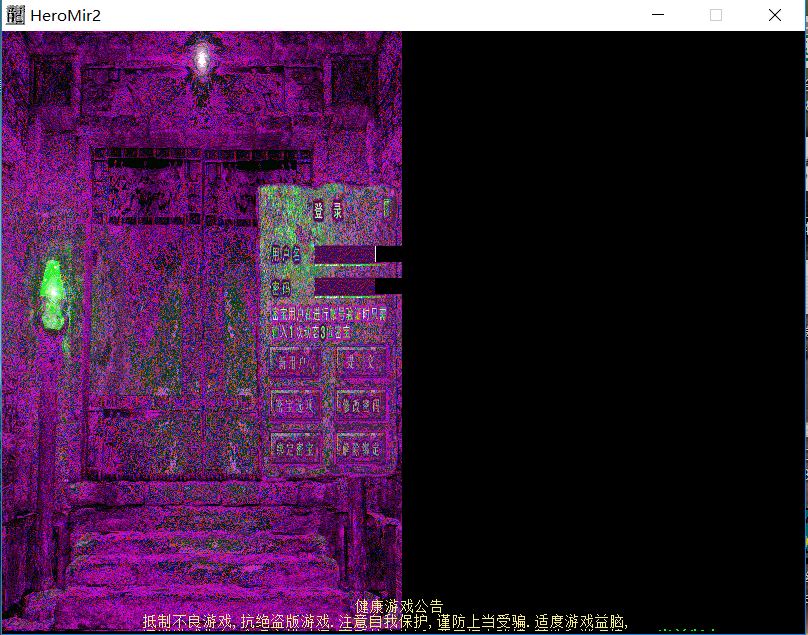Open the 修改密码 change password button
This screenshot has height=635, width=808.
[360, 405]
